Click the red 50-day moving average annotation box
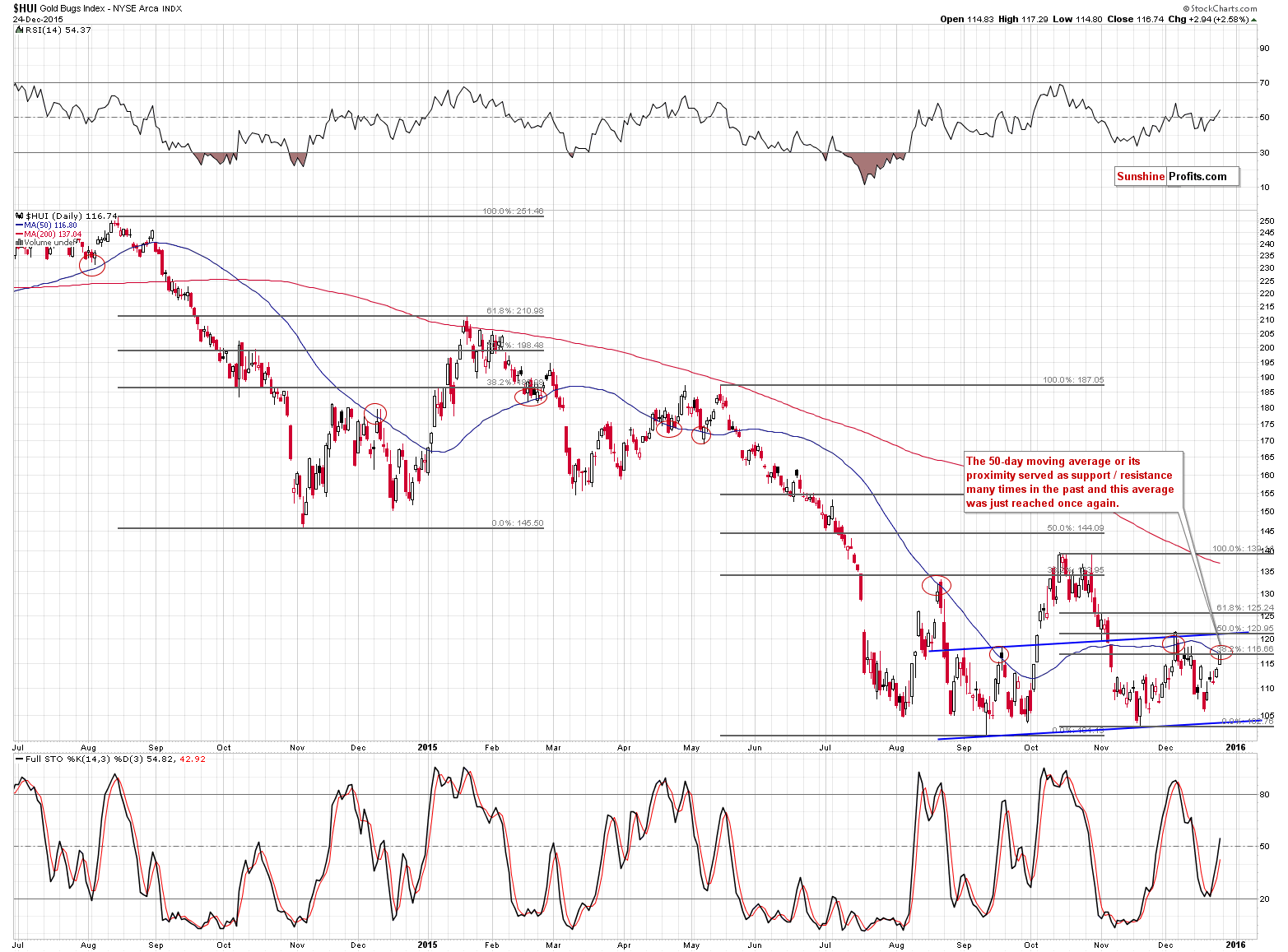The width and height of the screenshot is (1288, 952). 1073,482
